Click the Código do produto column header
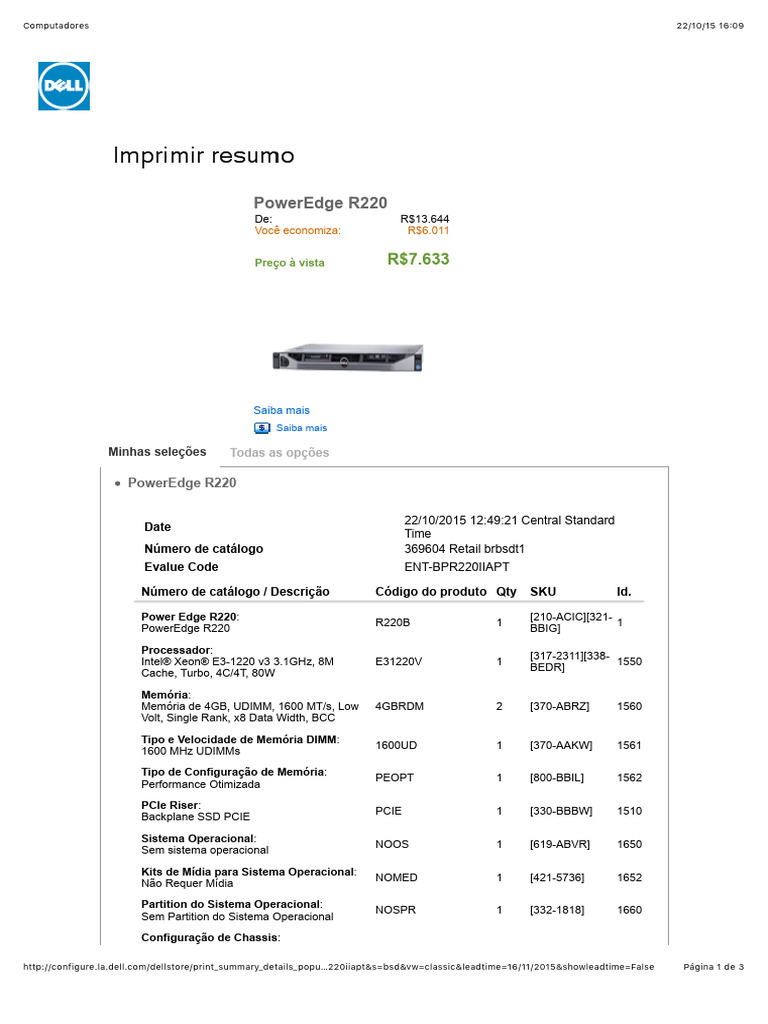The image size is (768, 1024). click(x=430, y=592)
